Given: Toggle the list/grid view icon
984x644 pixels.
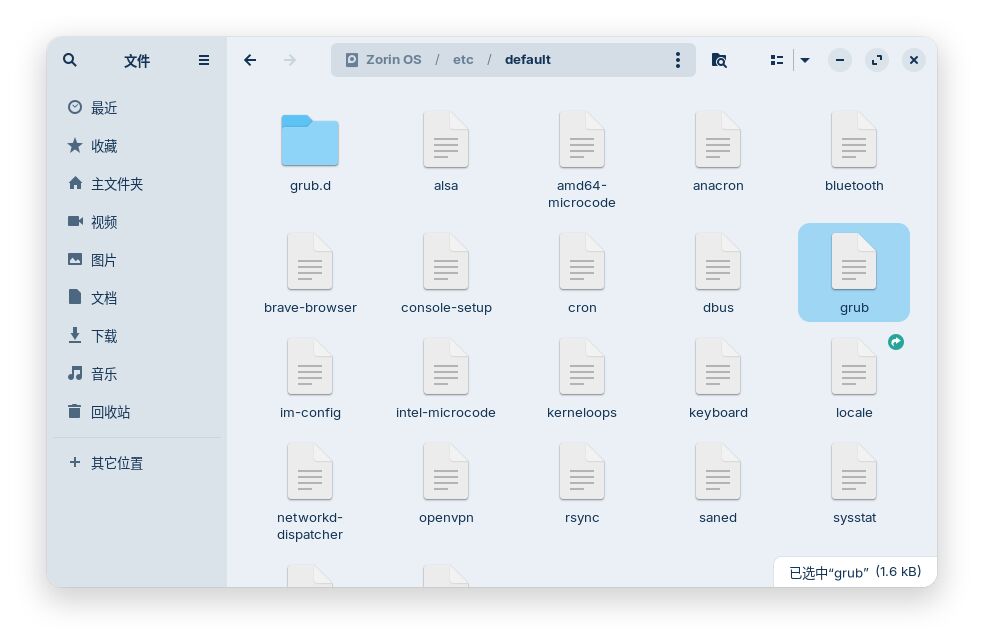Looking at the screenshot, I should point(777,60).
